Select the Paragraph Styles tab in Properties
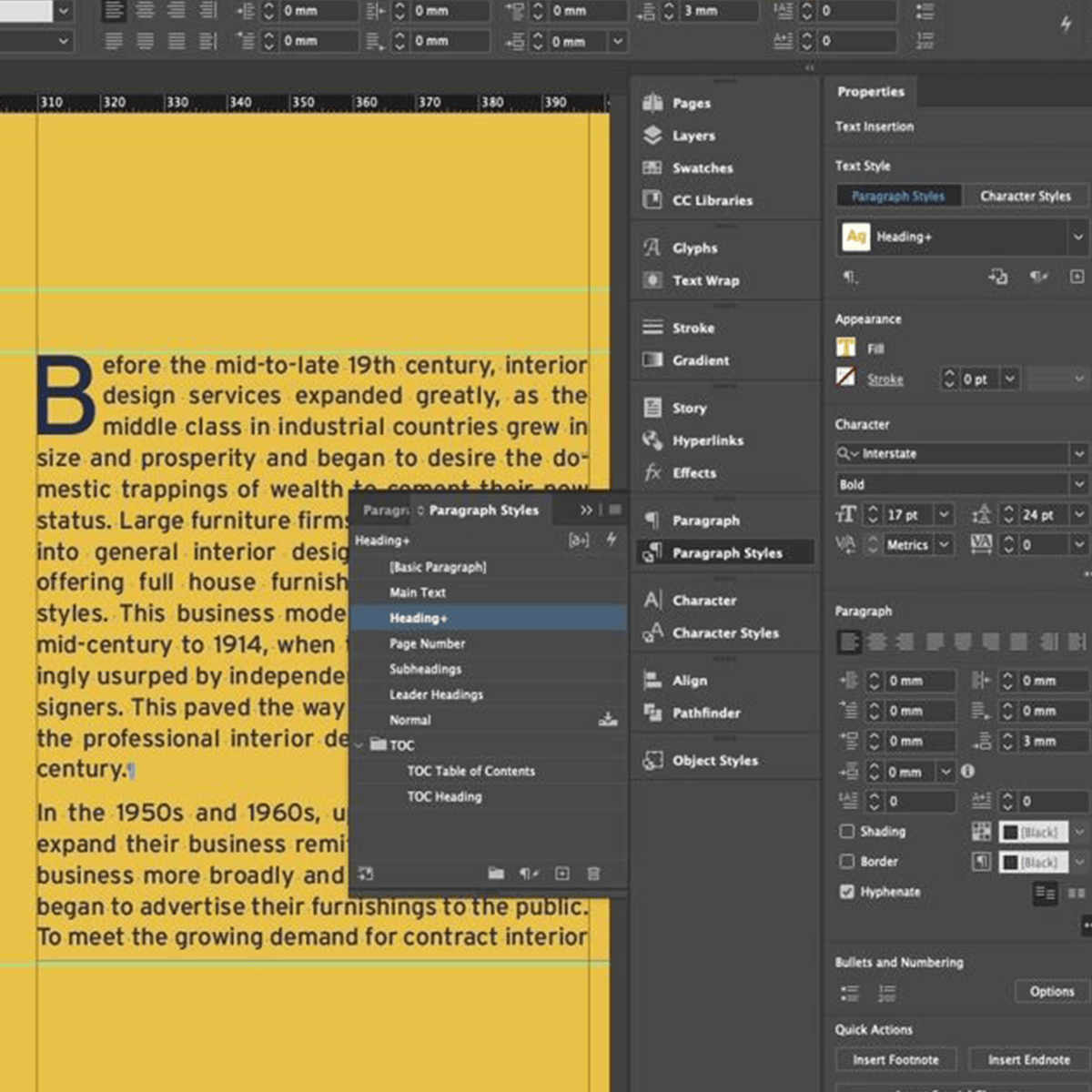Screen dimensions: 1092x1092 pyautogui.click(x=897, y=196)
